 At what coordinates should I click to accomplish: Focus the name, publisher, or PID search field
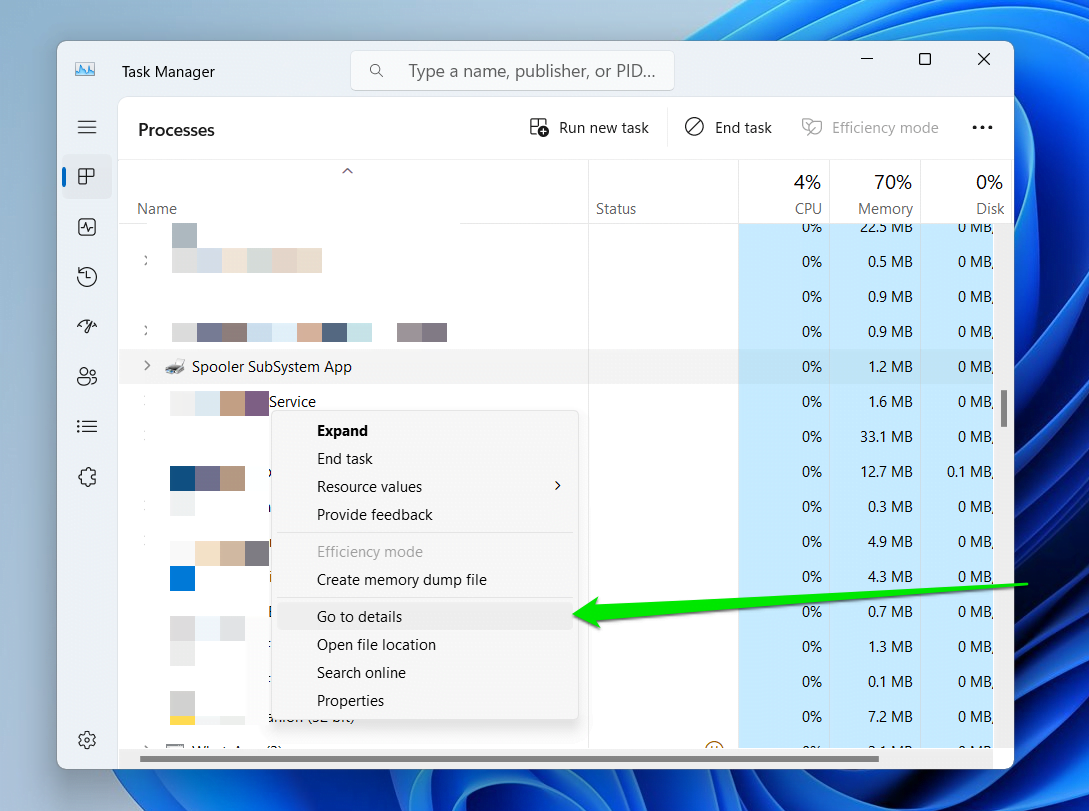click(513, 71)
